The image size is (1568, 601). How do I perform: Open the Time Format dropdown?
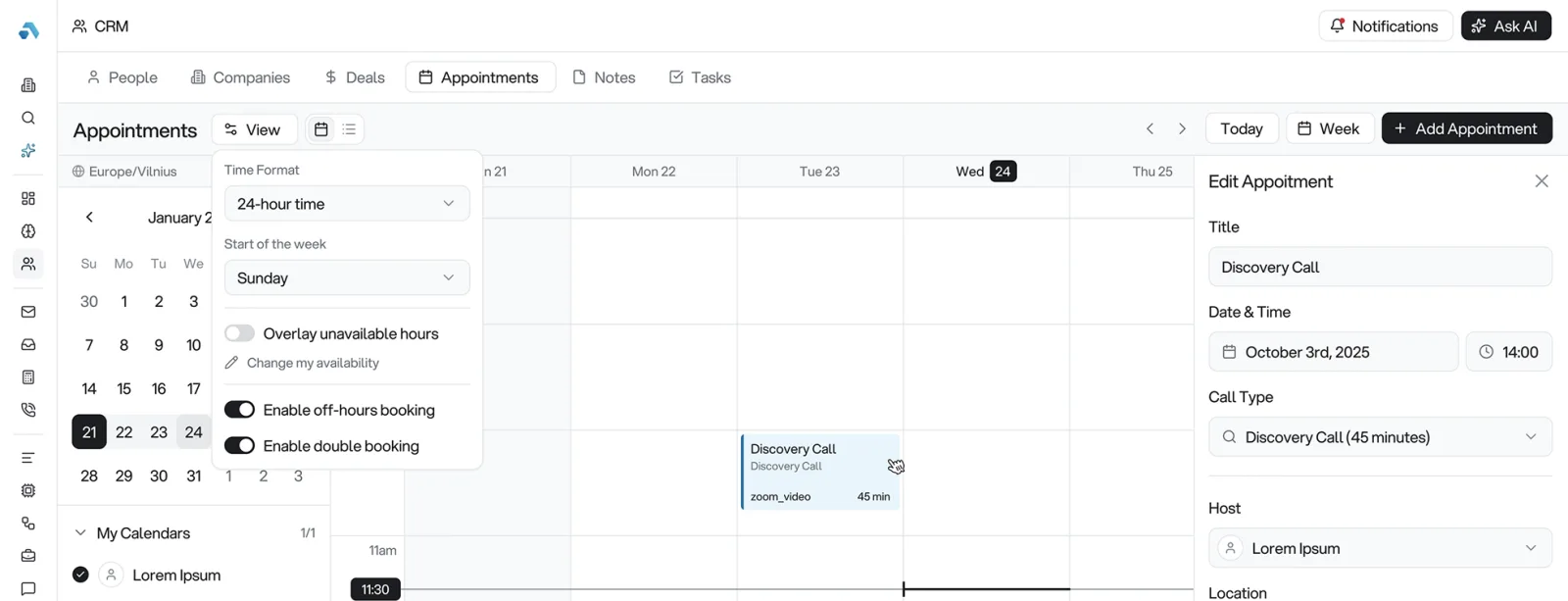click(x=346, y=203)
